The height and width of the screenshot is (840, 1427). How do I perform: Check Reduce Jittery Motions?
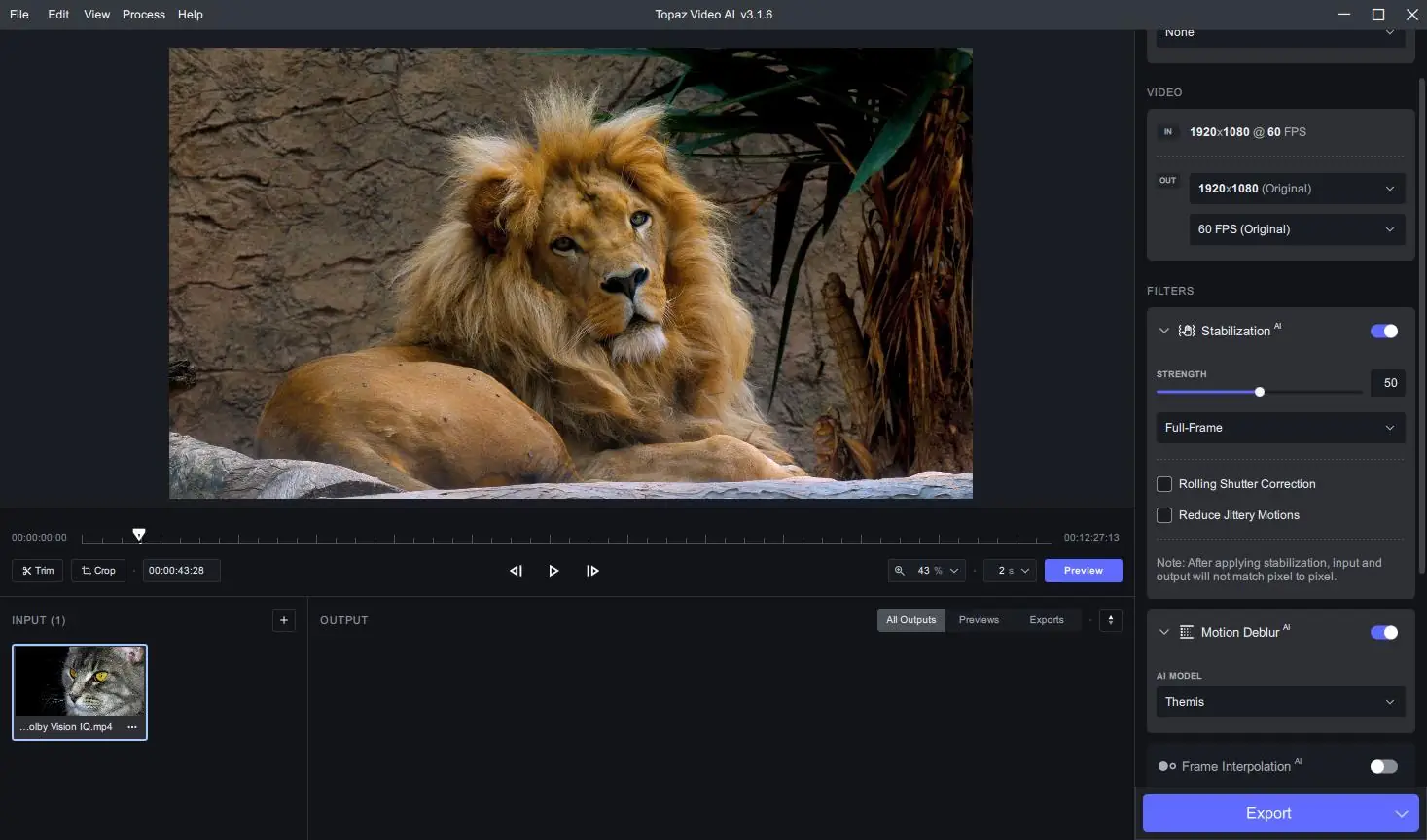tap(1164, 515)
